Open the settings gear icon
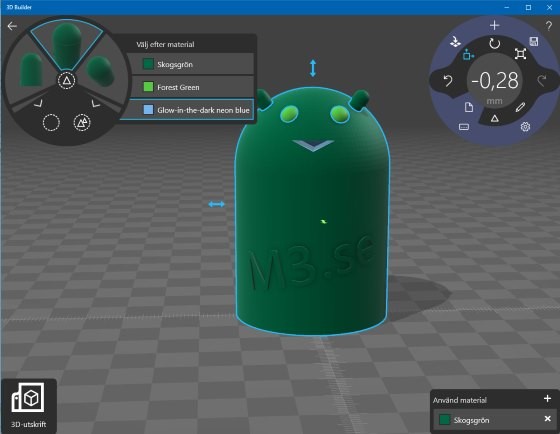The height and width of the screenshot is (434, 560). (x=525, y=126)
